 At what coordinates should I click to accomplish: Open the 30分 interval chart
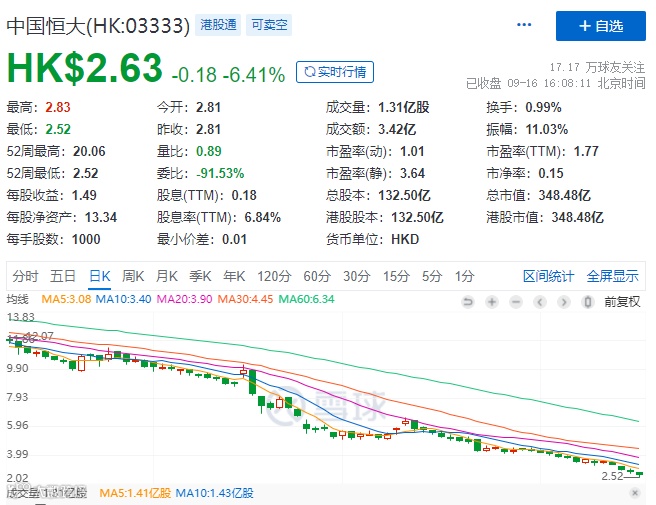pyautogui.click(x=357, y=276)
